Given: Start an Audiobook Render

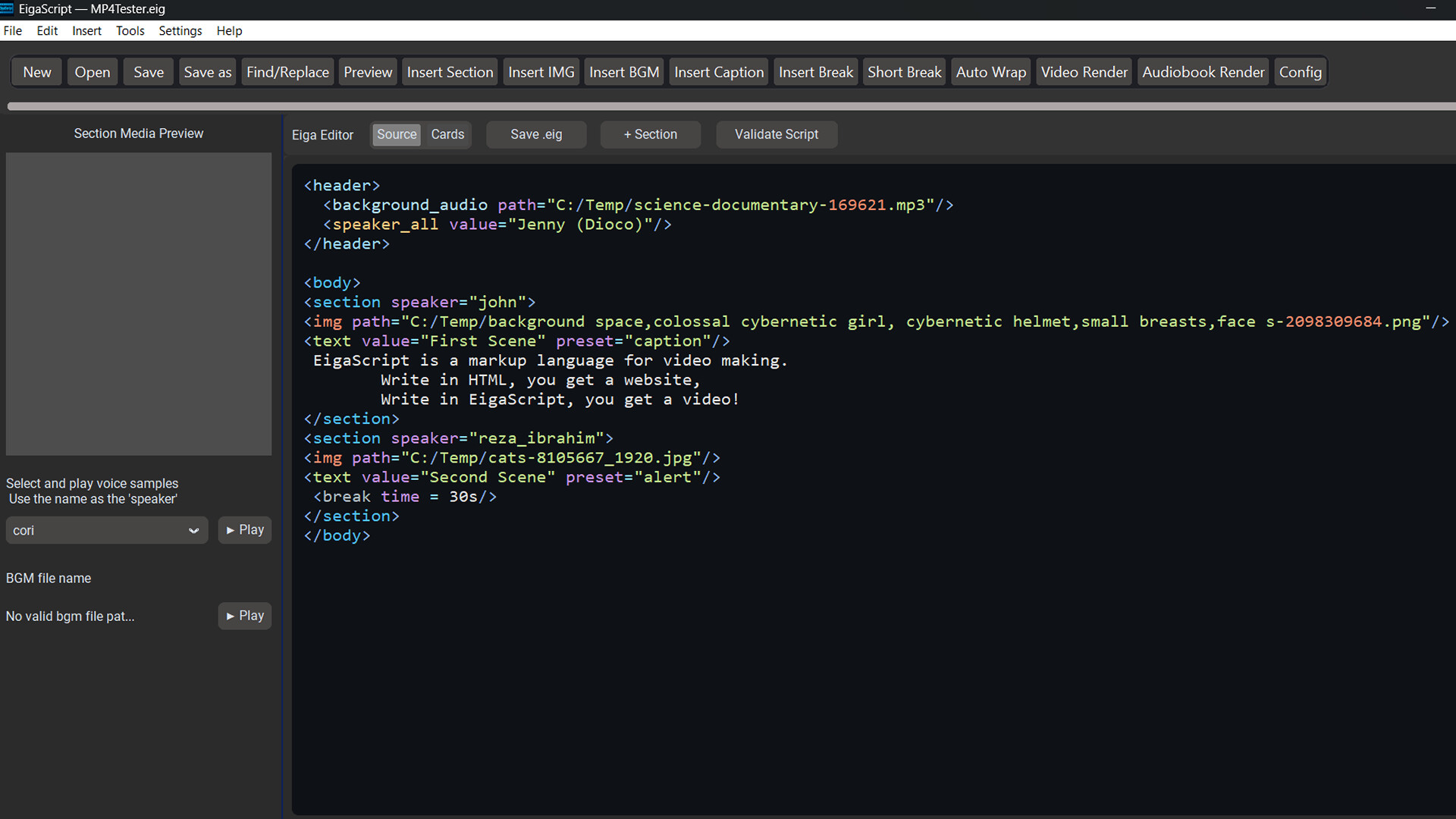Looking at the screenshot, I should (1203, 71).
